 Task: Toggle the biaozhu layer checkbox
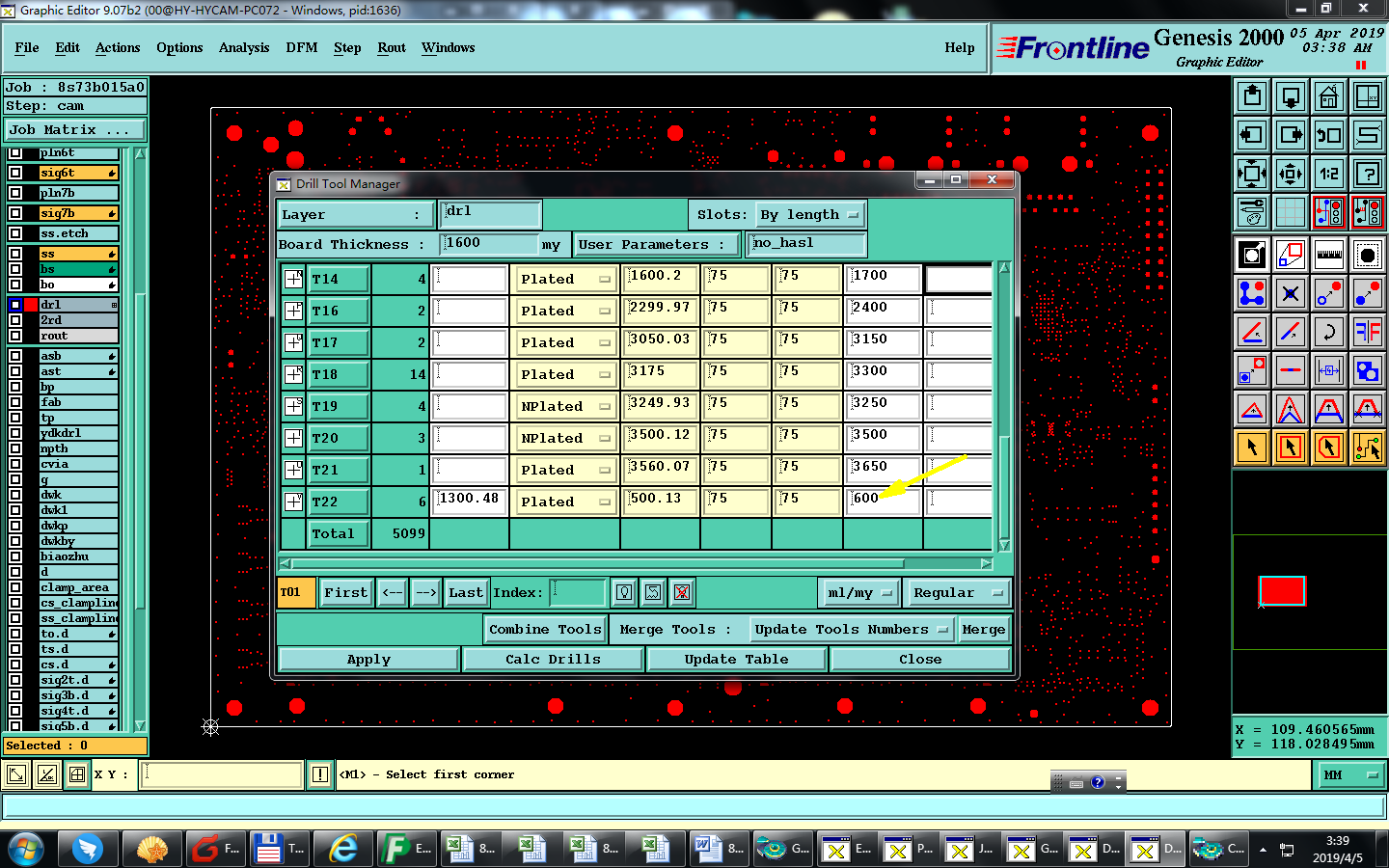15,556
